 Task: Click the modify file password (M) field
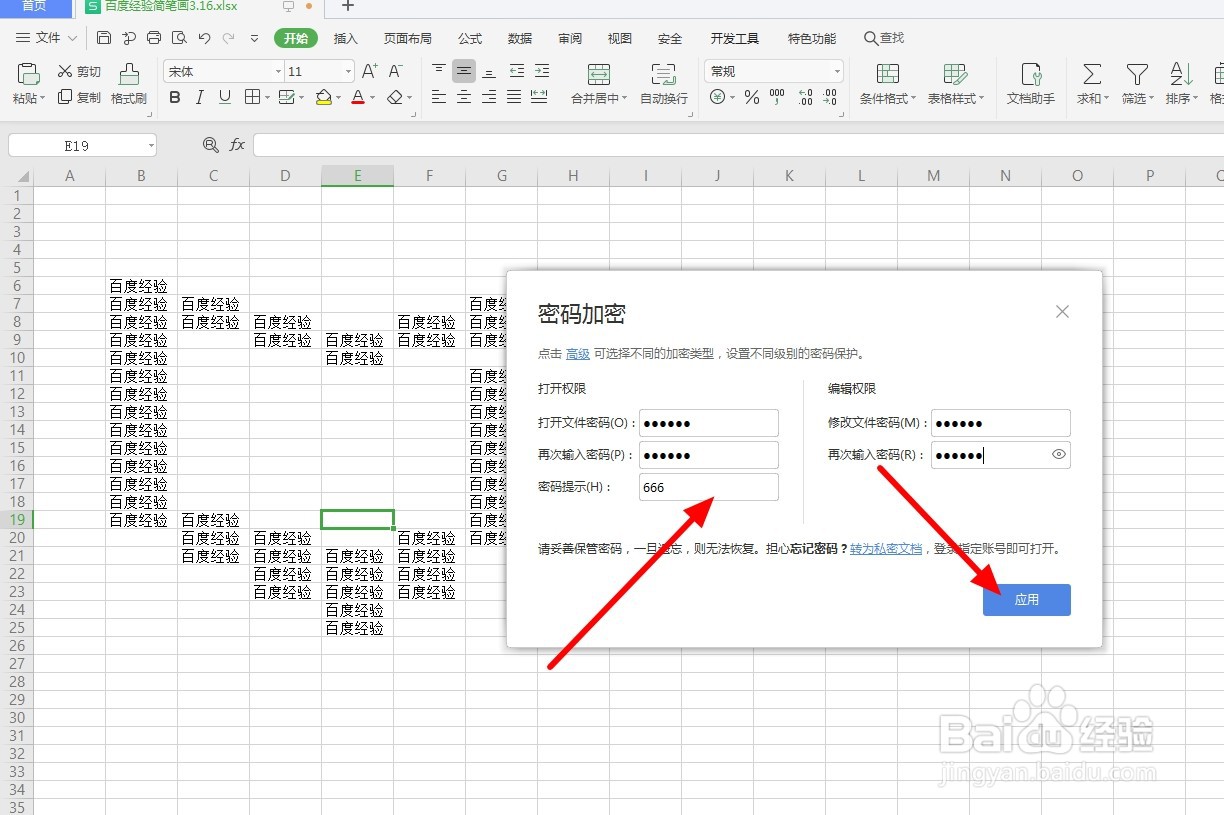point(1000,423)
